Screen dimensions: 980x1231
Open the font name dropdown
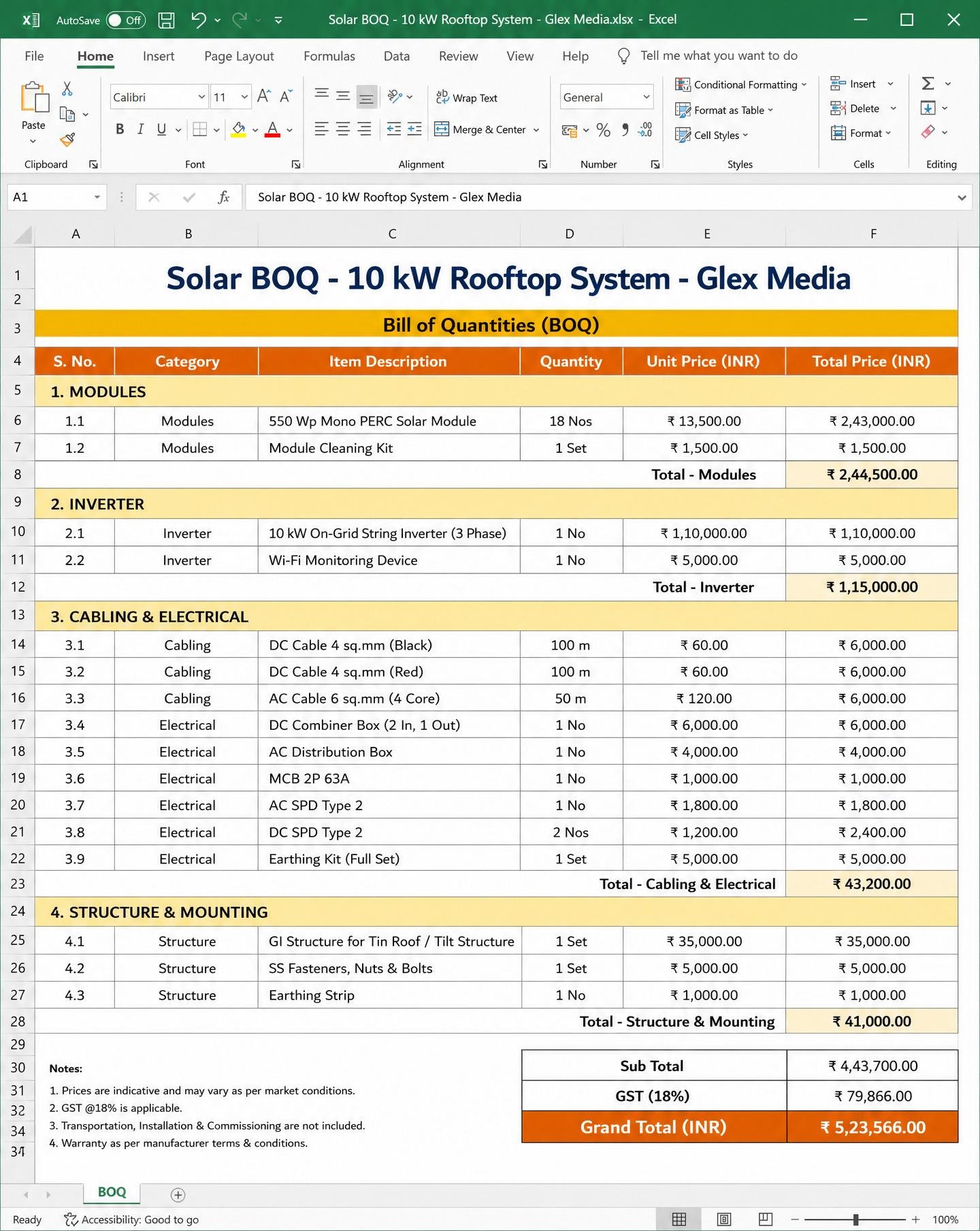(201, 97)
